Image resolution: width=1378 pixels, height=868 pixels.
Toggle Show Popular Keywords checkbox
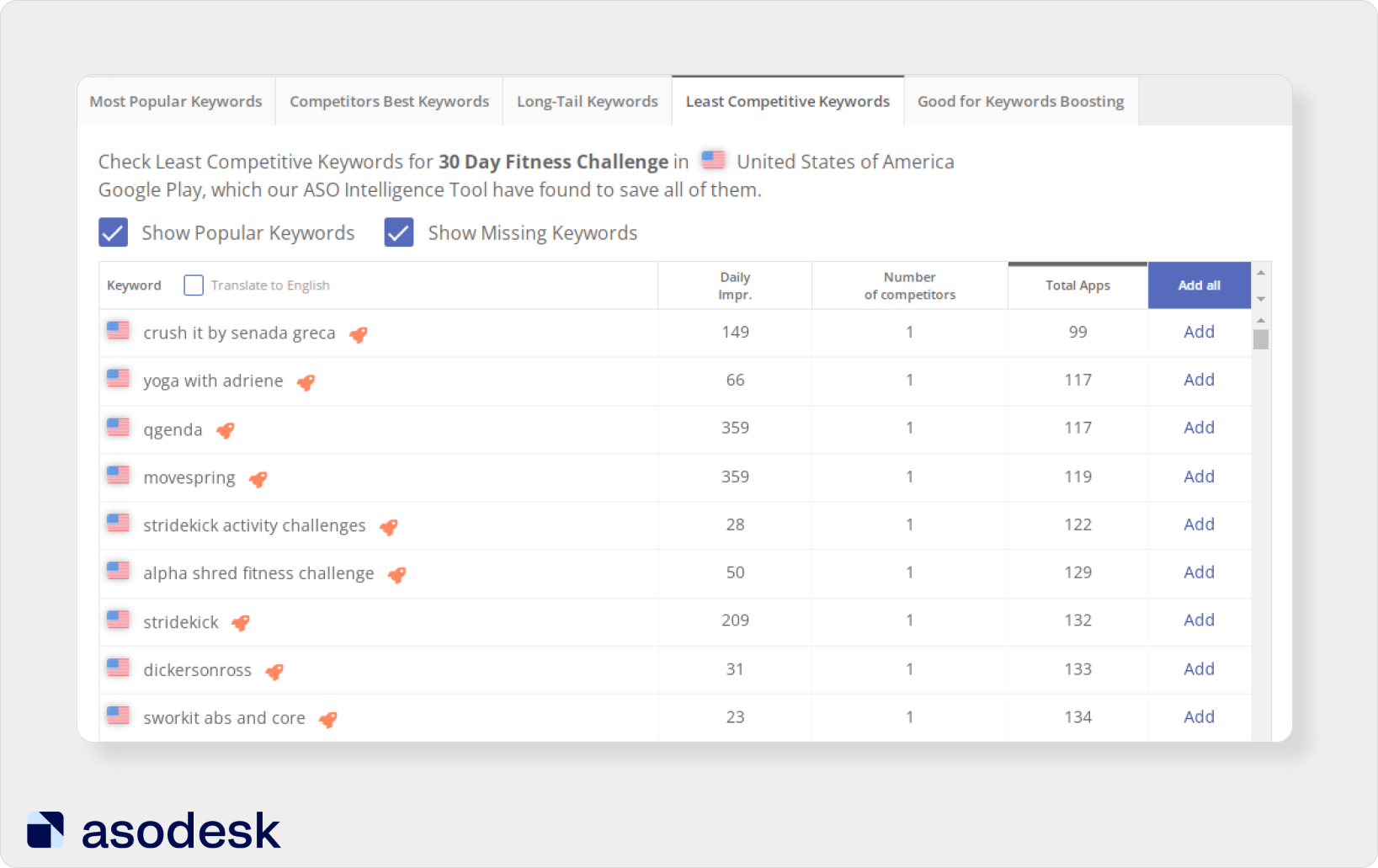[x=113, y=232]
